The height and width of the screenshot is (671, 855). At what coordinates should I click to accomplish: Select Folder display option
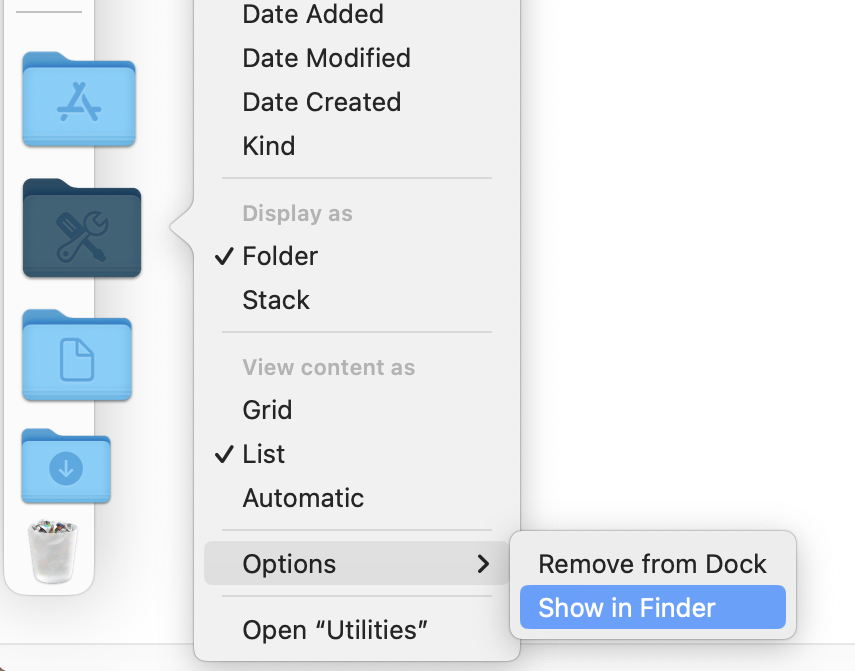(280, 256)
